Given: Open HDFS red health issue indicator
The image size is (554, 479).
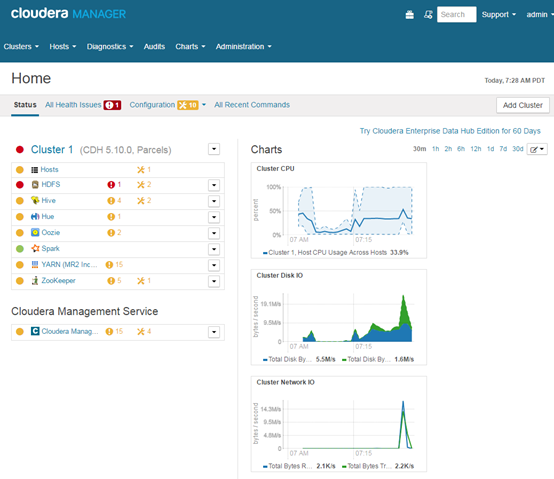Looking at the screenshot, I should coord(114,184).
